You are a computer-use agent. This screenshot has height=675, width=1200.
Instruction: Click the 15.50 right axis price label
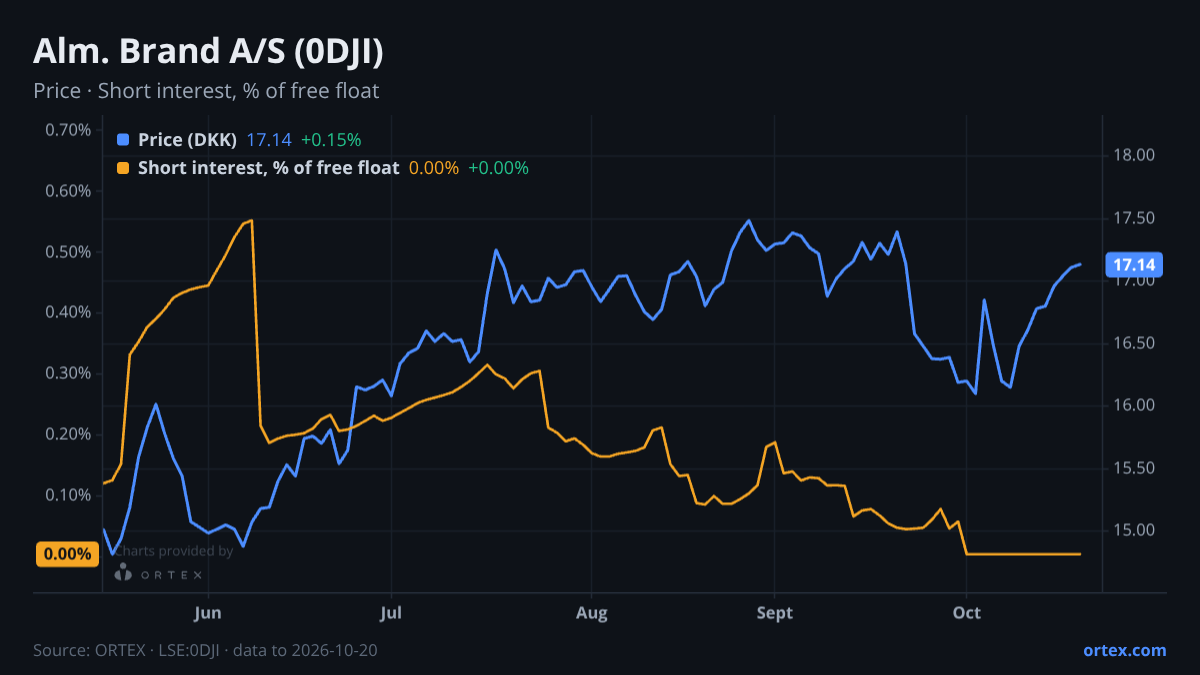[1134, 468]
